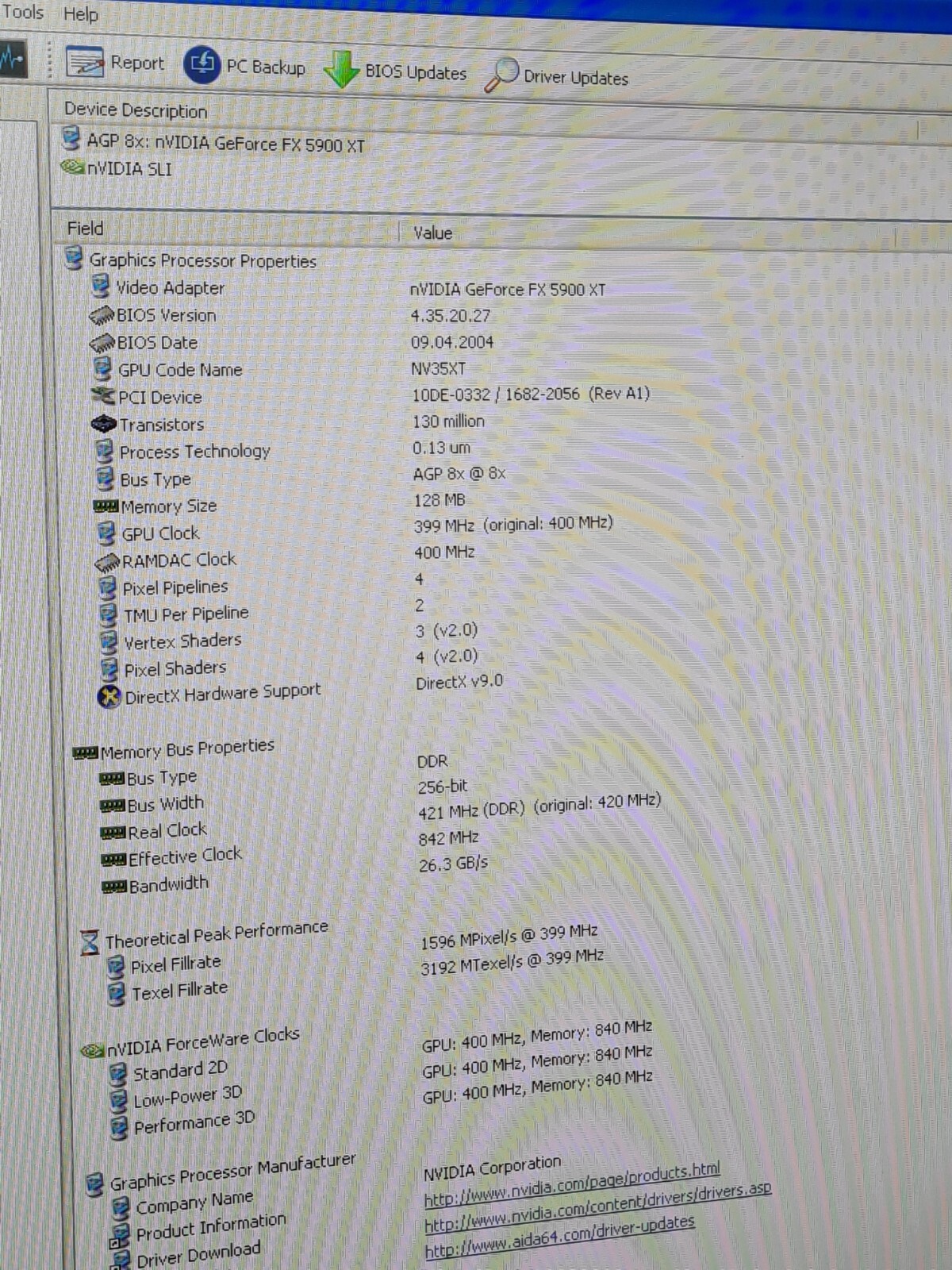Open the nvidia.com products.html link

click(x=571, y=1184)
